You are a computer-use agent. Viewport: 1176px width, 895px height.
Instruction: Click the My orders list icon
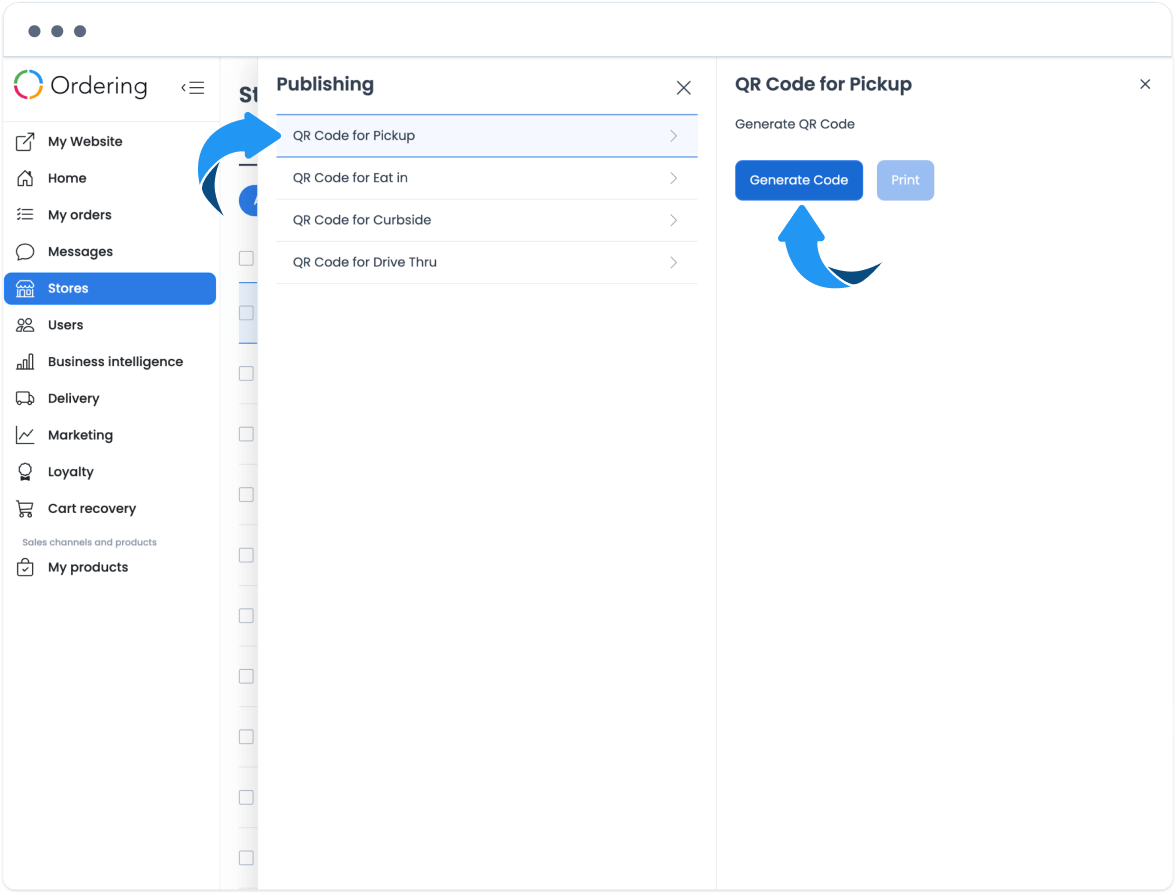pos(25,215)
